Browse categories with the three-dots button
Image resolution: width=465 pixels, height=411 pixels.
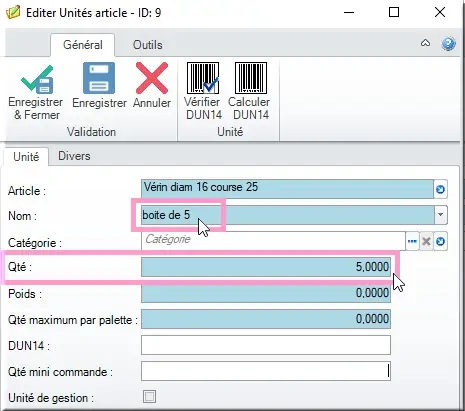tap(412, 241)
